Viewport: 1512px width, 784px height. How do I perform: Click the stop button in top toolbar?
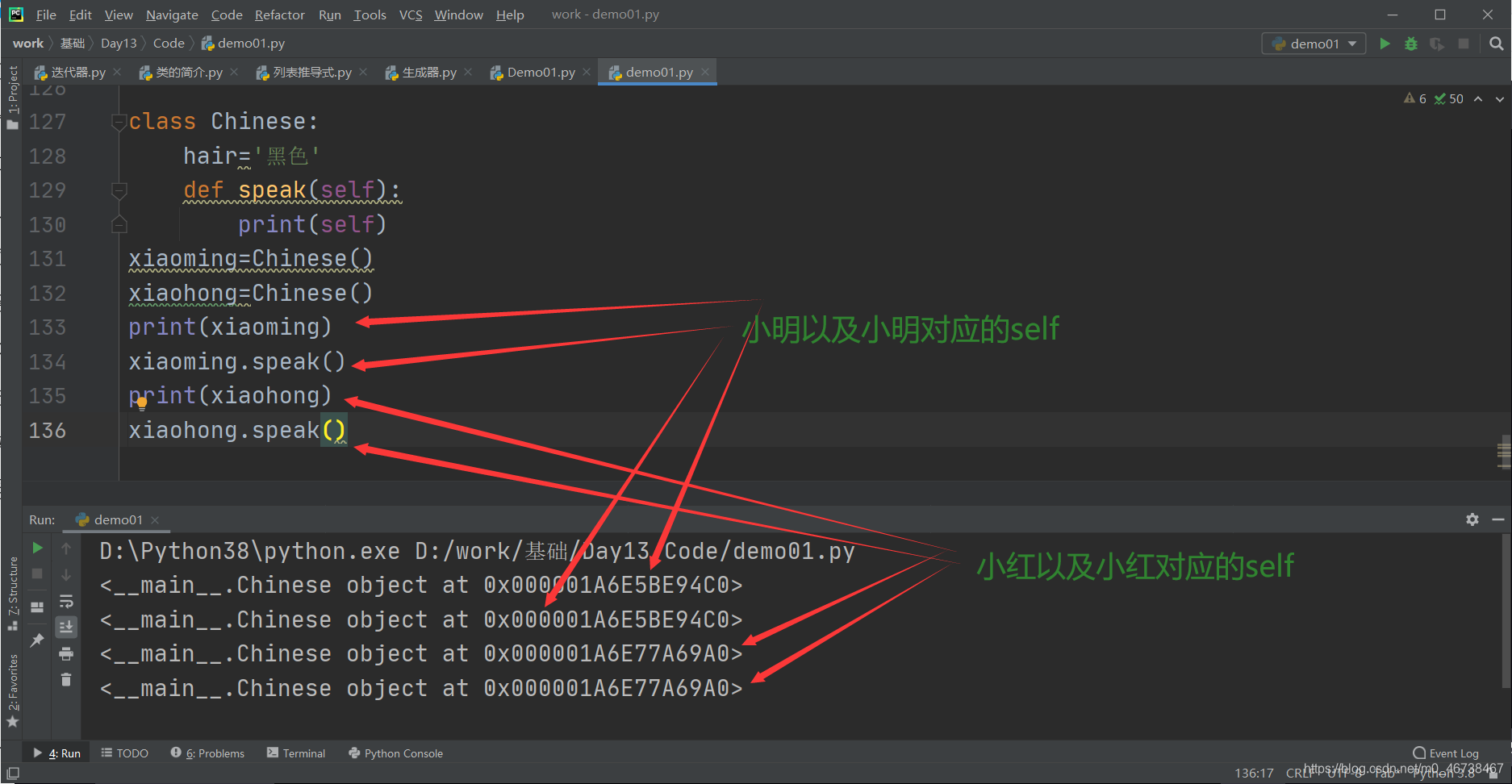point(1464,44)
